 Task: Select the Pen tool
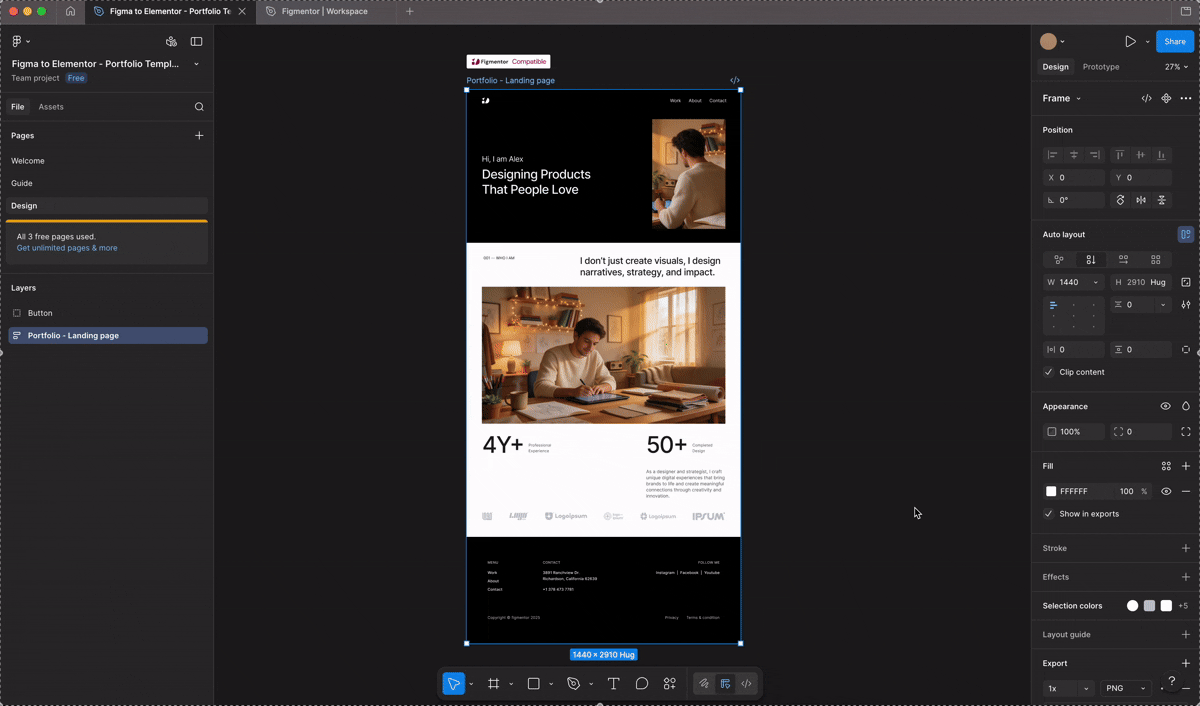point(571,683)
